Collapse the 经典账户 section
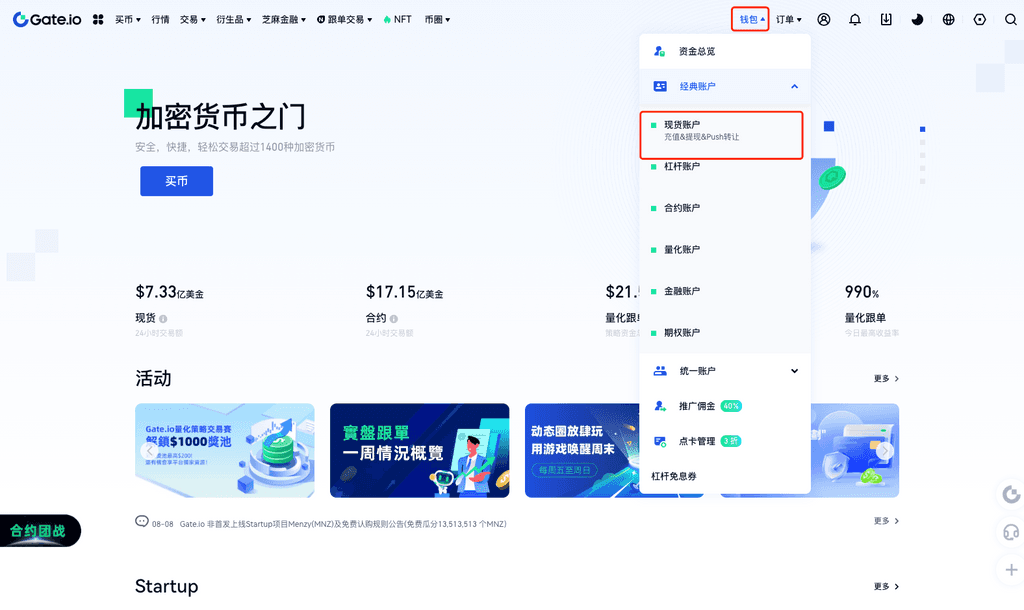The image size is (1024, 610). (x=794, y=87)
